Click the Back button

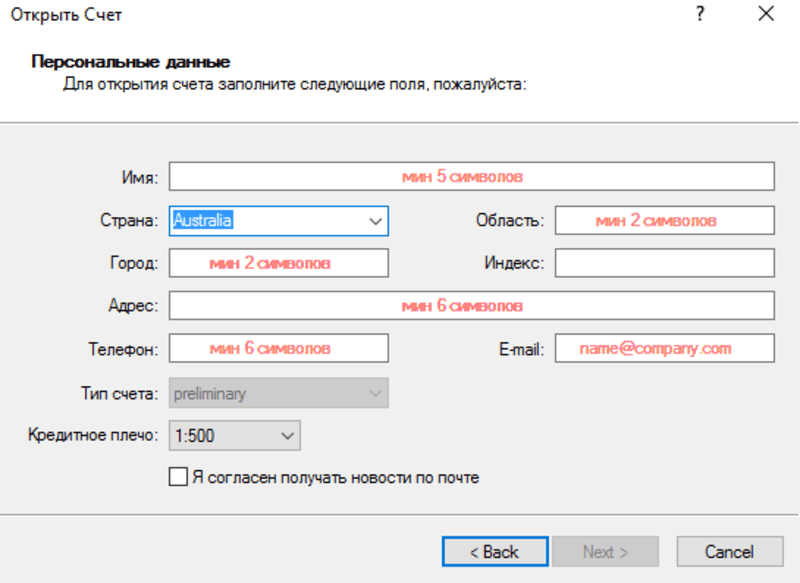(495, 551)
